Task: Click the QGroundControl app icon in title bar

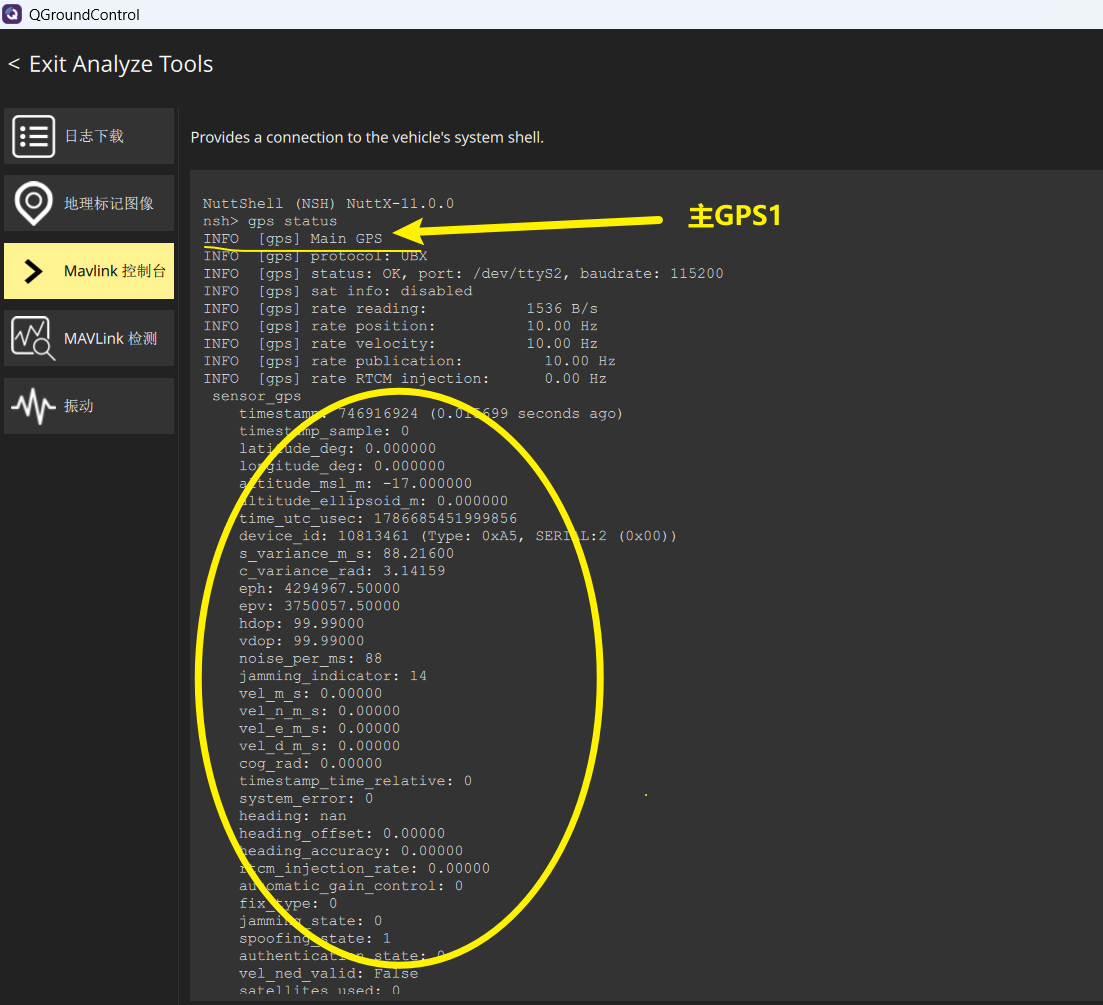Action: coord(13,14)
